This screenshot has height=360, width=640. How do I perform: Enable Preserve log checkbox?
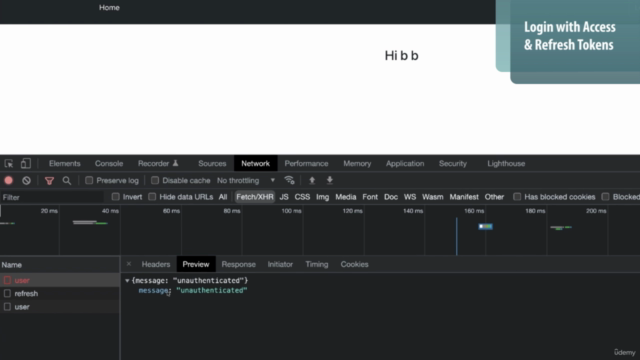89,180
